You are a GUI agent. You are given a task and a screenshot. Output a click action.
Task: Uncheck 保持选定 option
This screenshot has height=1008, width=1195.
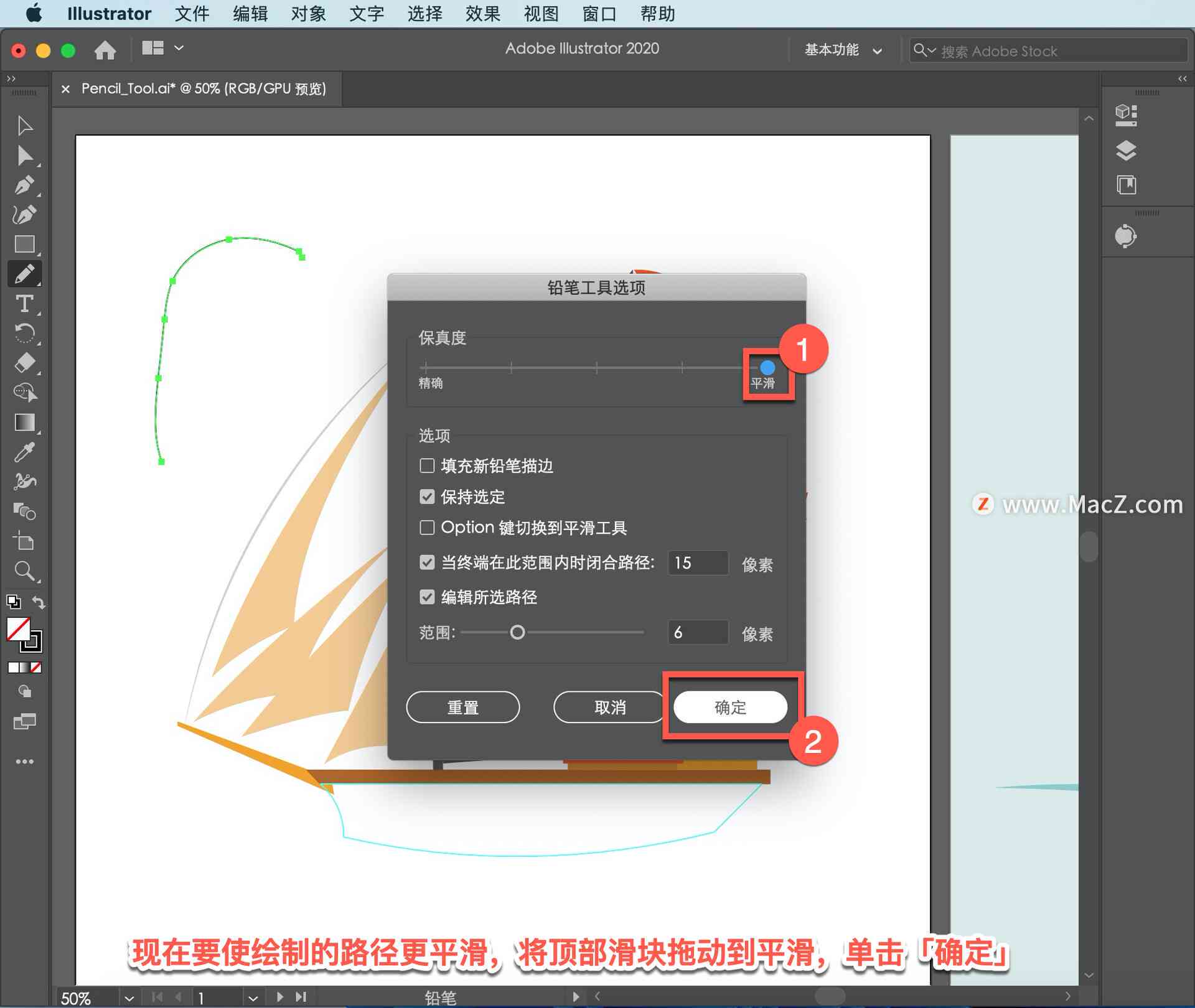pyautogui.click(x=427, y=497)
